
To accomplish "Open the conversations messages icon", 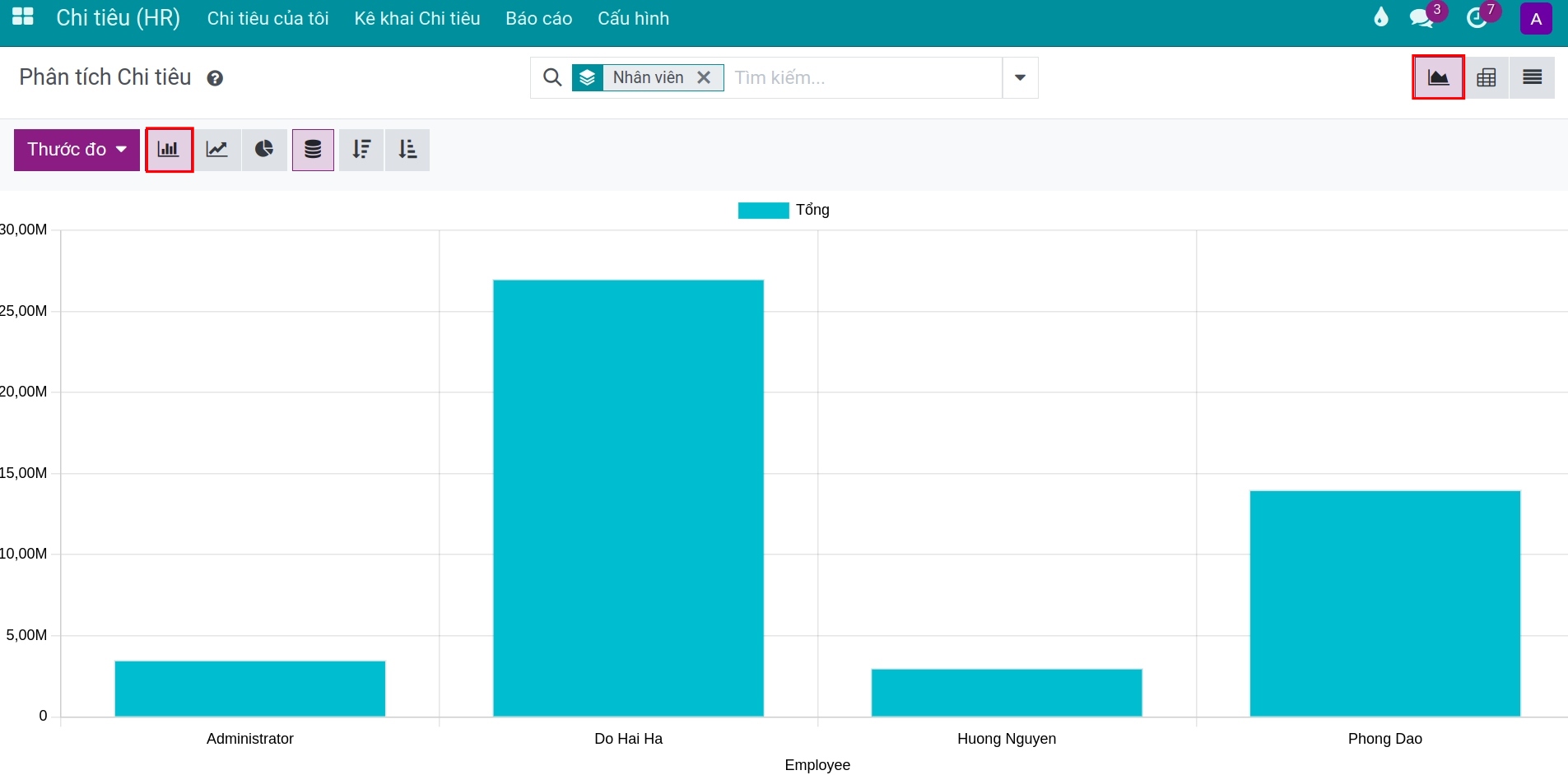I will click(1422, 17).
